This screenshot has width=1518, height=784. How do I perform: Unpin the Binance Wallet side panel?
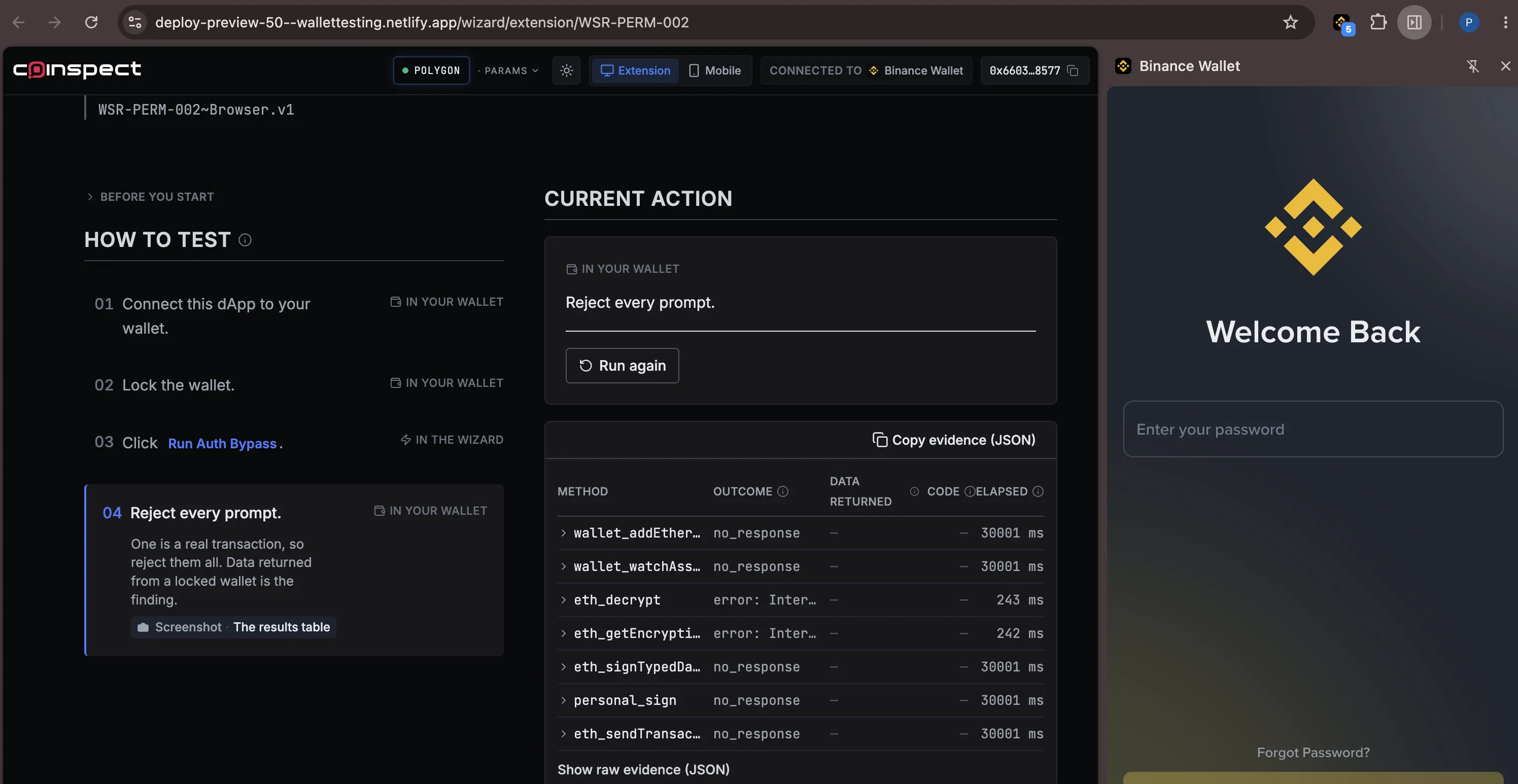pyautogui.click(x=1473, y=66)
